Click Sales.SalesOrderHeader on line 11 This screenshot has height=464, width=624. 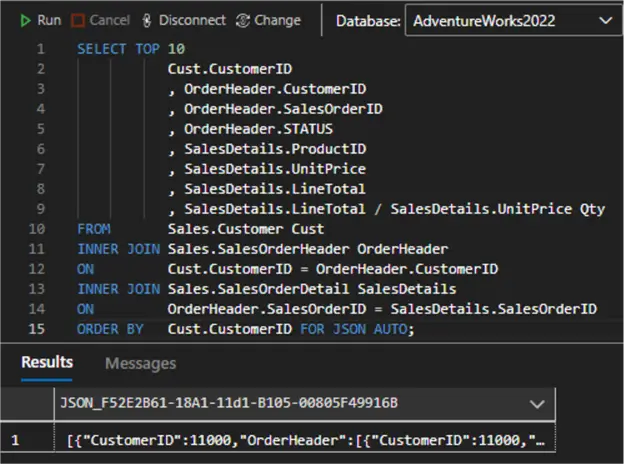click(x=258, y=249)
